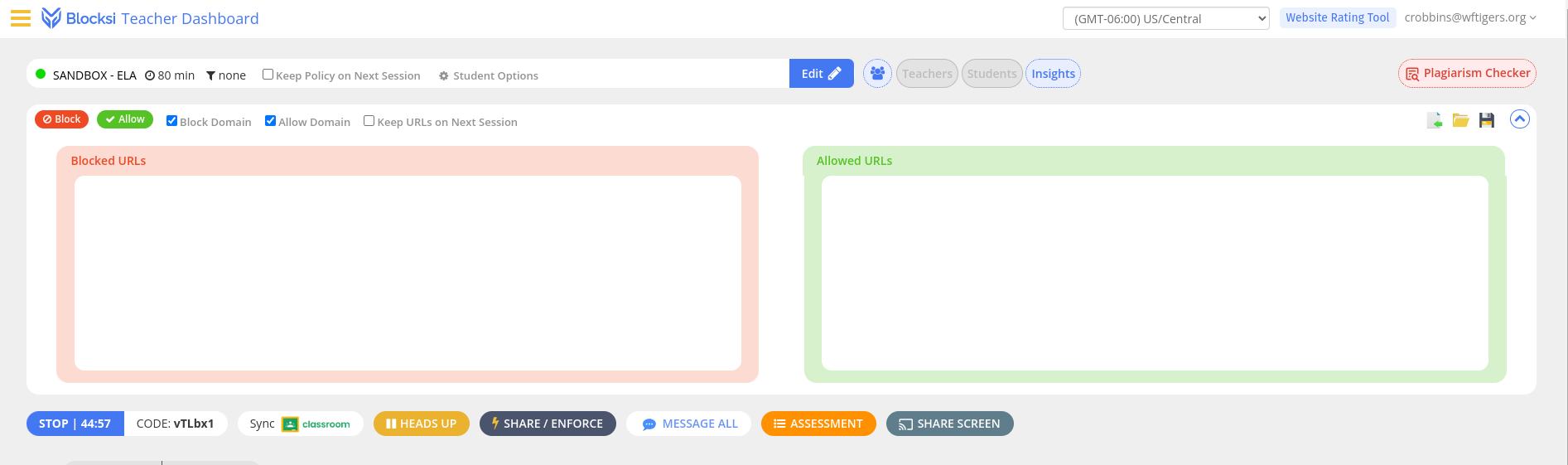Uncheck the Block Domain checkbox
Image resolution: width=1568 pixels, height=465 pixels.
171,121
